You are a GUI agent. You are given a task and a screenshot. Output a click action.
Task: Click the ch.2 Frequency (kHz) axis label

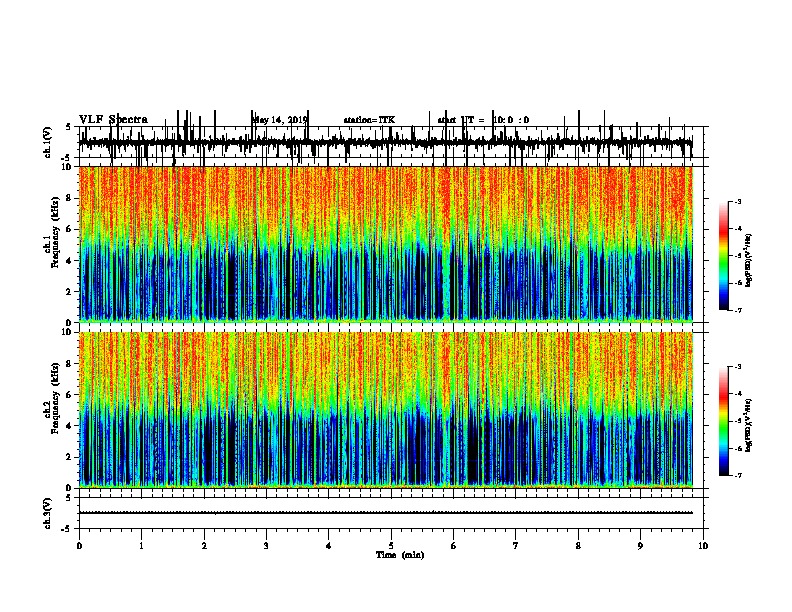pyautogui.click(x=53, y=398)
